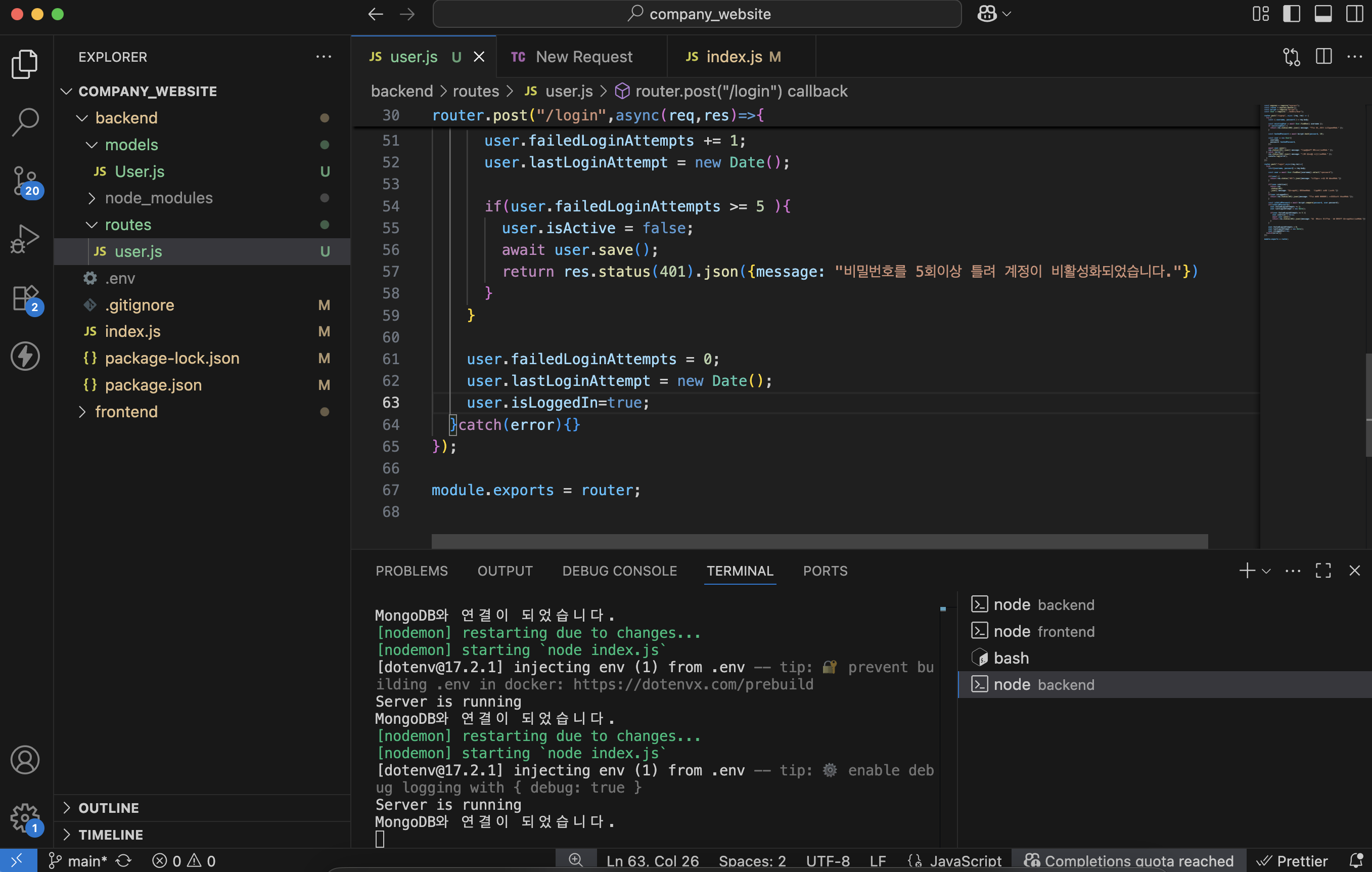Viewport: 1372px width, 872px height.
Task: Split the editor to the right
Action: tap(1323, 57)
